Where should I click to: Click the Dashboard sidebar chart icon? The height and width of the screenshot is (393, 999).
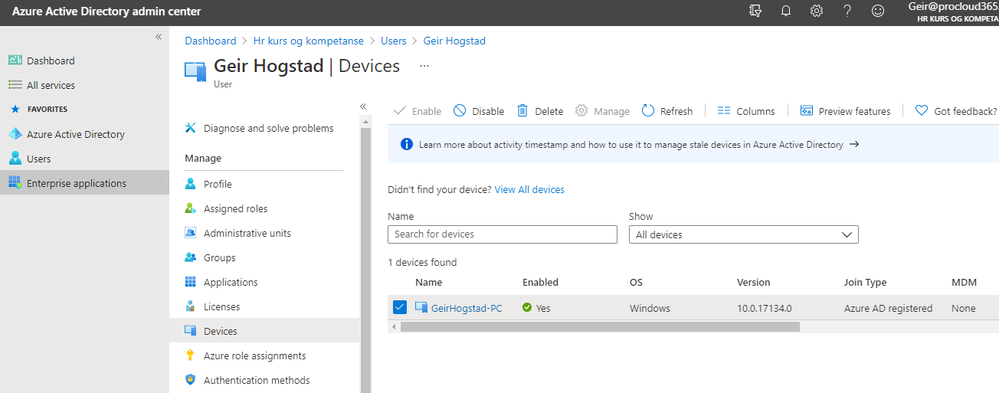point(15,61)
